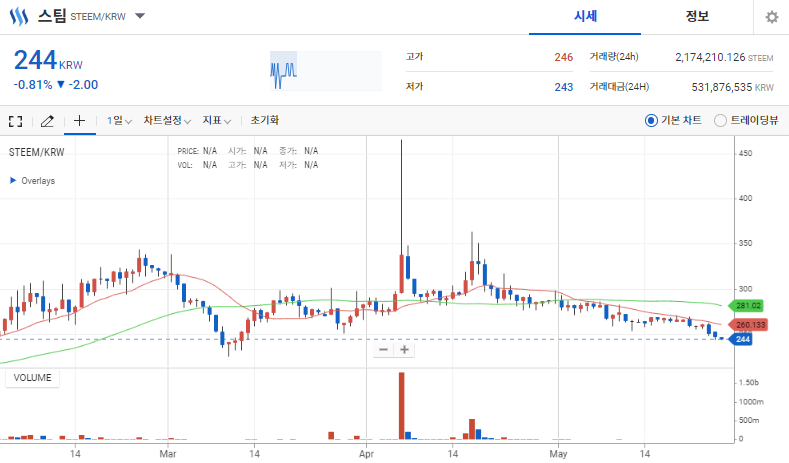The height and width of the screenshot is (463, 789).
Task: Click the 350 price axis label
Action: pyautogui.click(x=745, y=244)
